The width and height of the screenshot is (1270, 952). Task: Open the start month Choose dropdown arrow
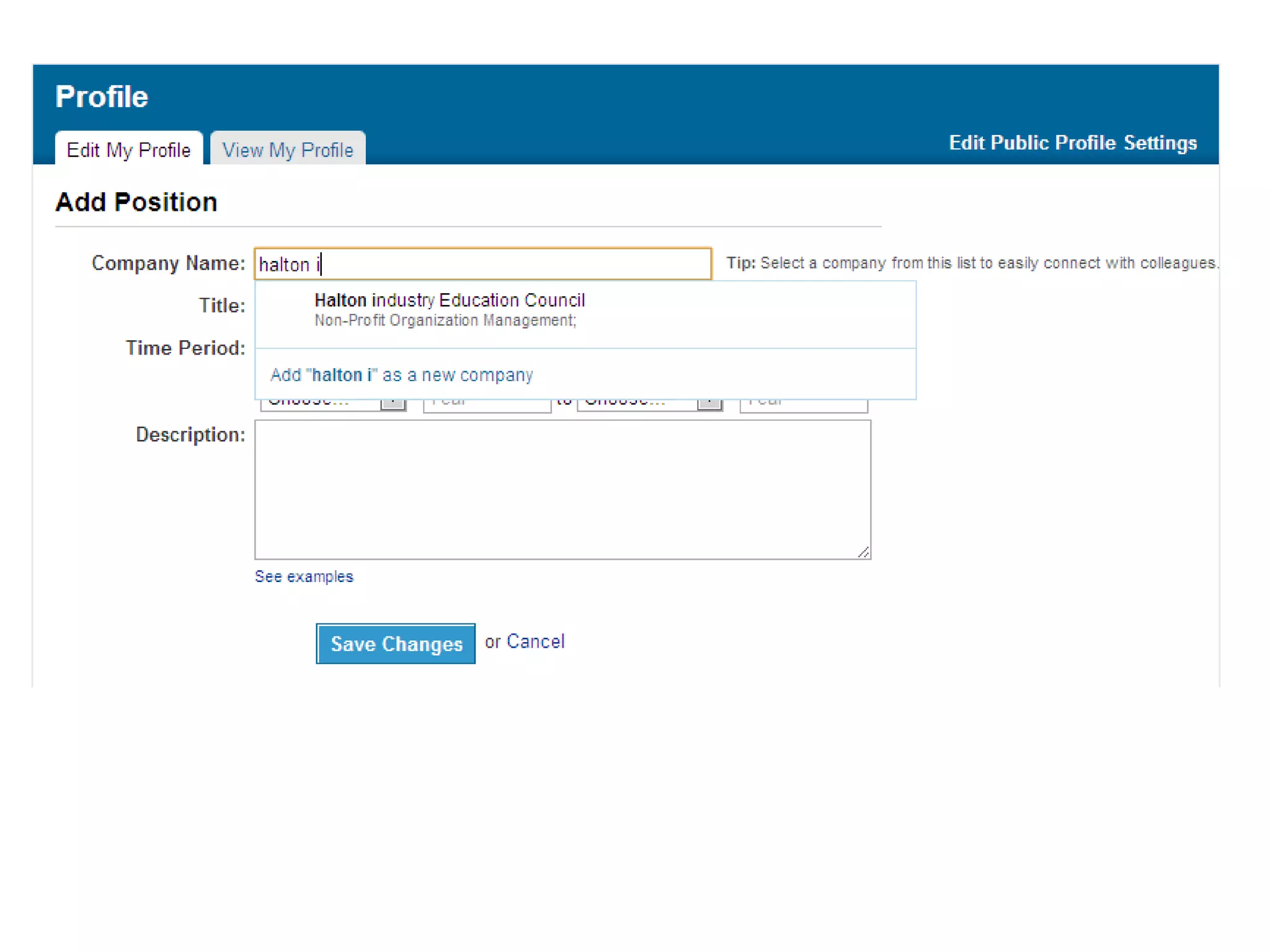click(393, 405)
